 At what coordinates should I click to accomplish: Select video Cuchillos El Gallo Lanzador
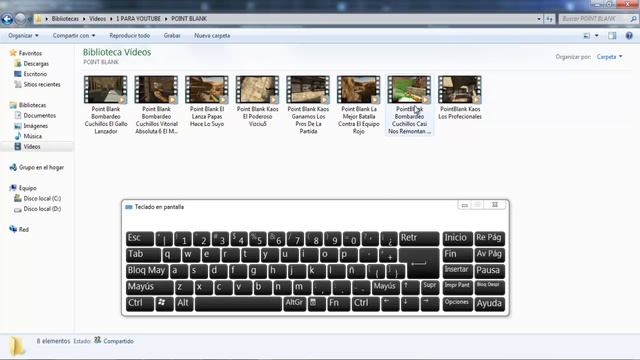coord(106,105)
